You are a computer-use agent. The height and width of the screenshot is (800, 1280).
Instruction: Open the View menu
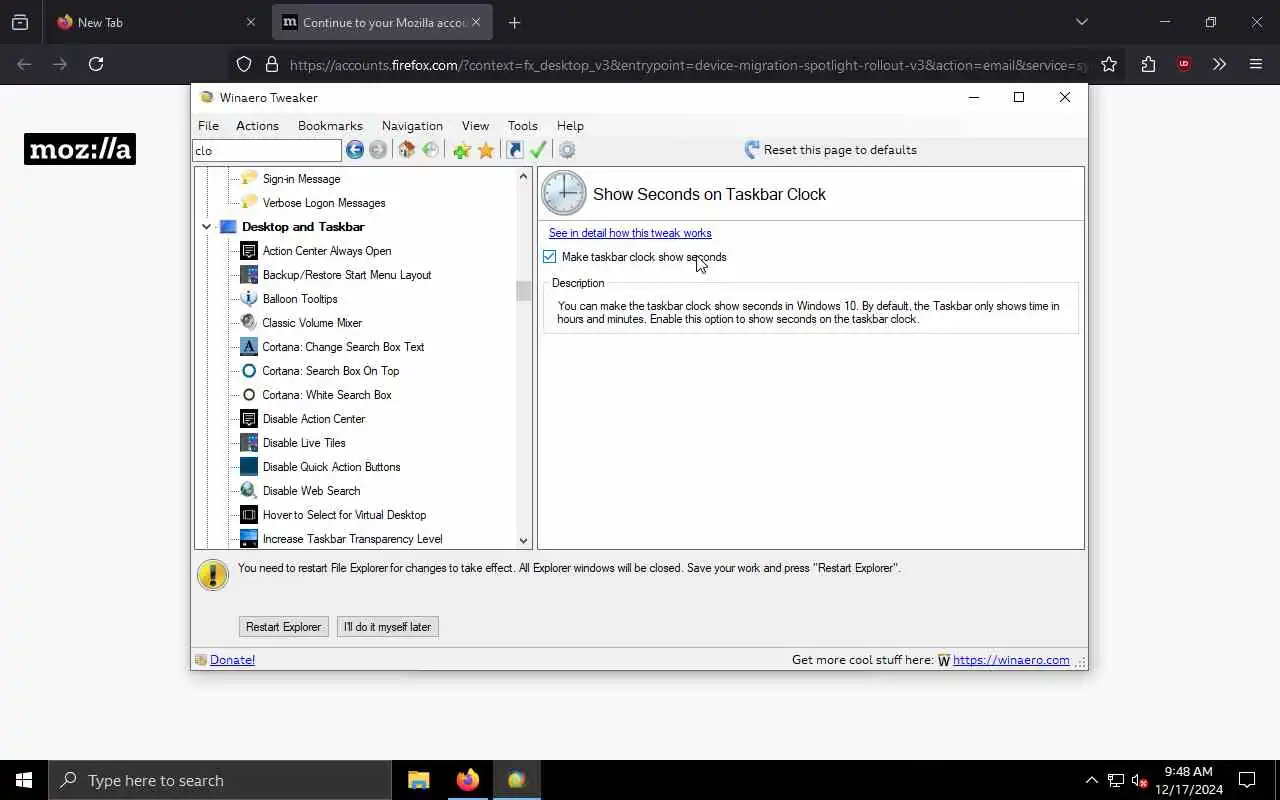click(475, 126)
